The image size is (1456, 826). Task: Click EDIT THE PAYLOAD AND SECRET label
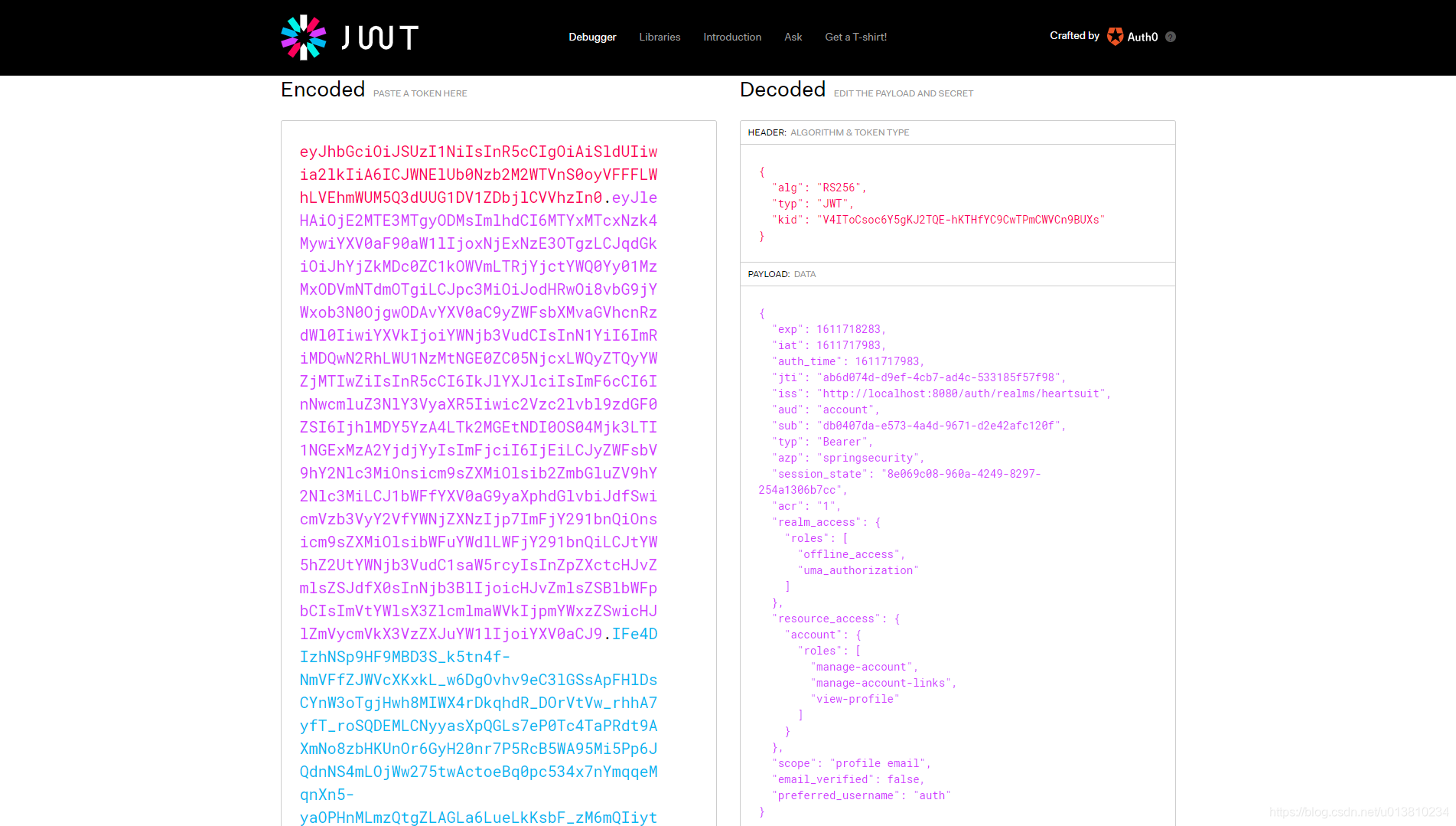click(904, 93)
